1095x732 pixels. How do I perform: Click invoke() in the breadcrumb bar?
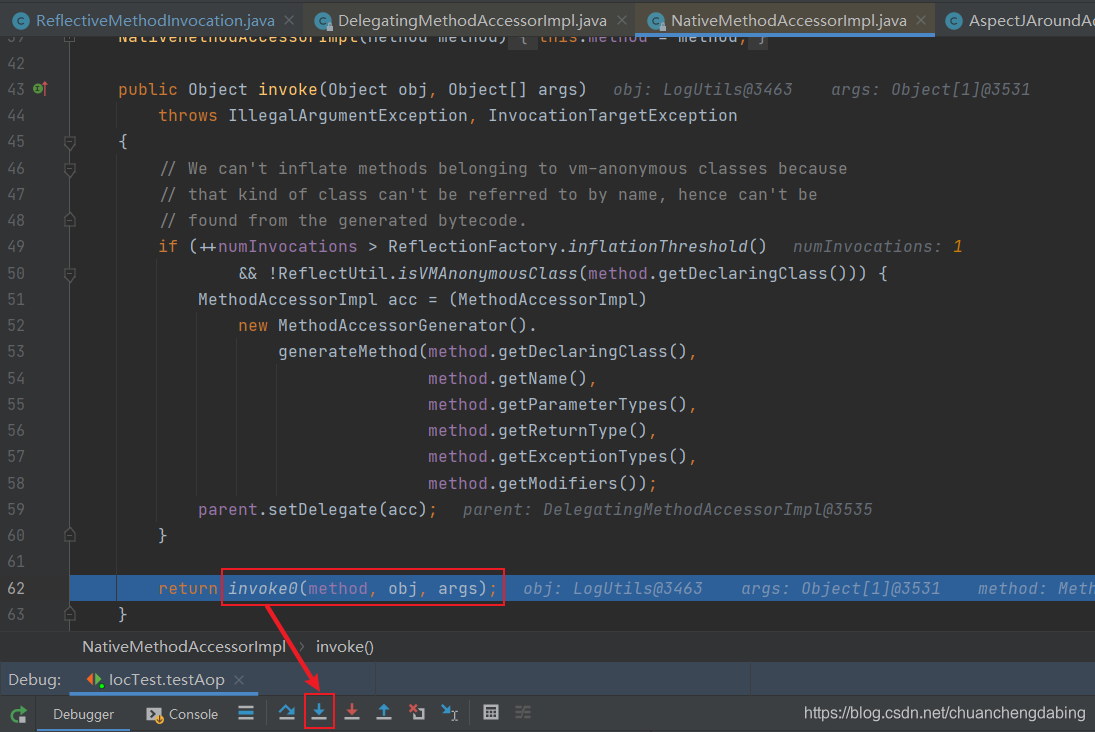tap(345, 647)
